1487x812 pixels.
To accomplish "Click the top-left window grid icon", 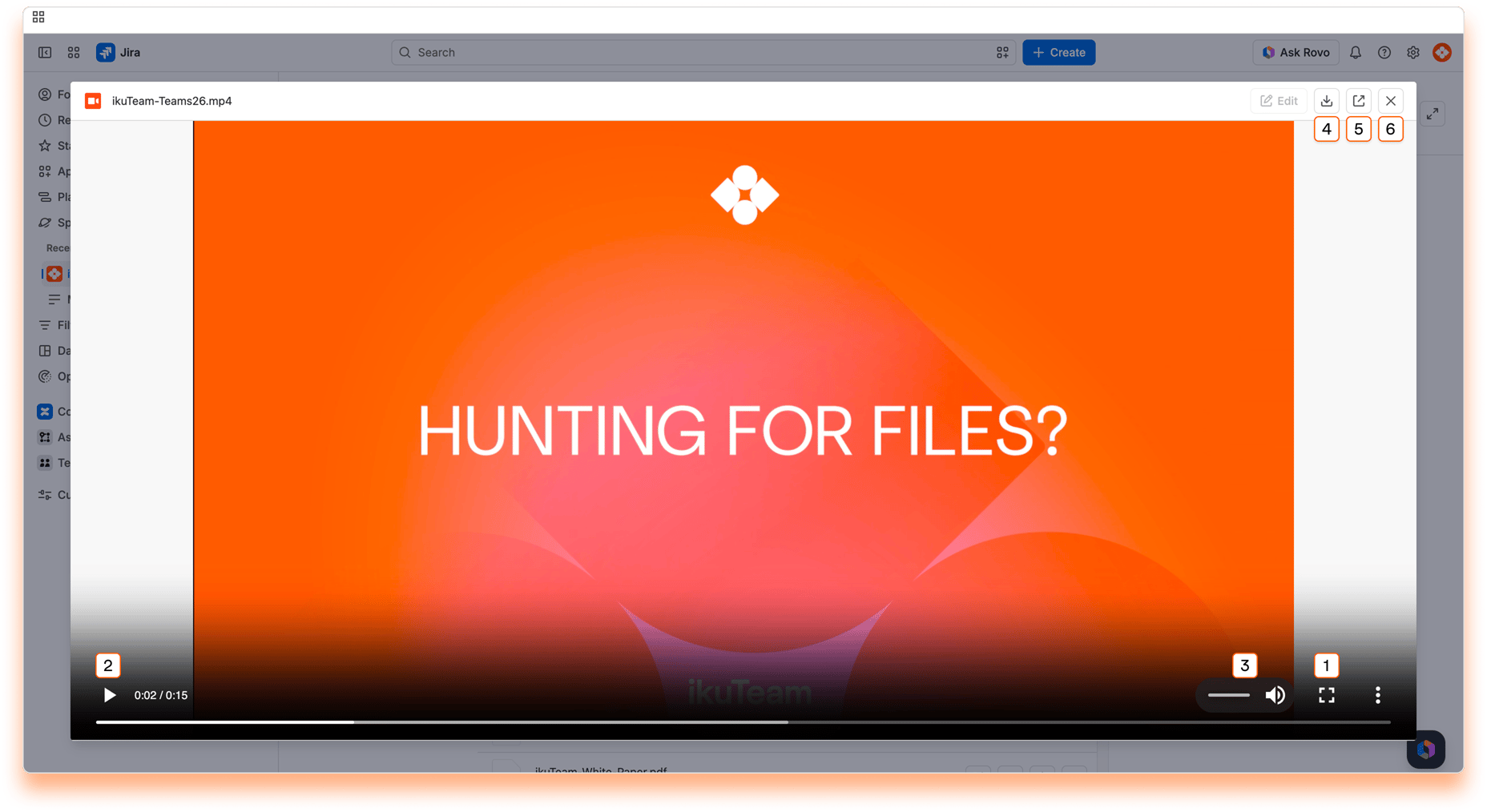I will [38, 17].
